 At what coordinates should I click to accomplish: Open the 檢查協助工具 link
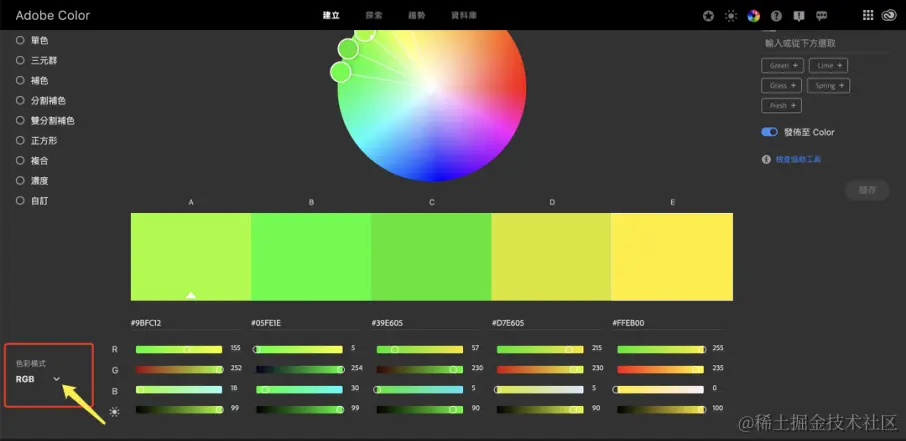[x=798, y=159]
